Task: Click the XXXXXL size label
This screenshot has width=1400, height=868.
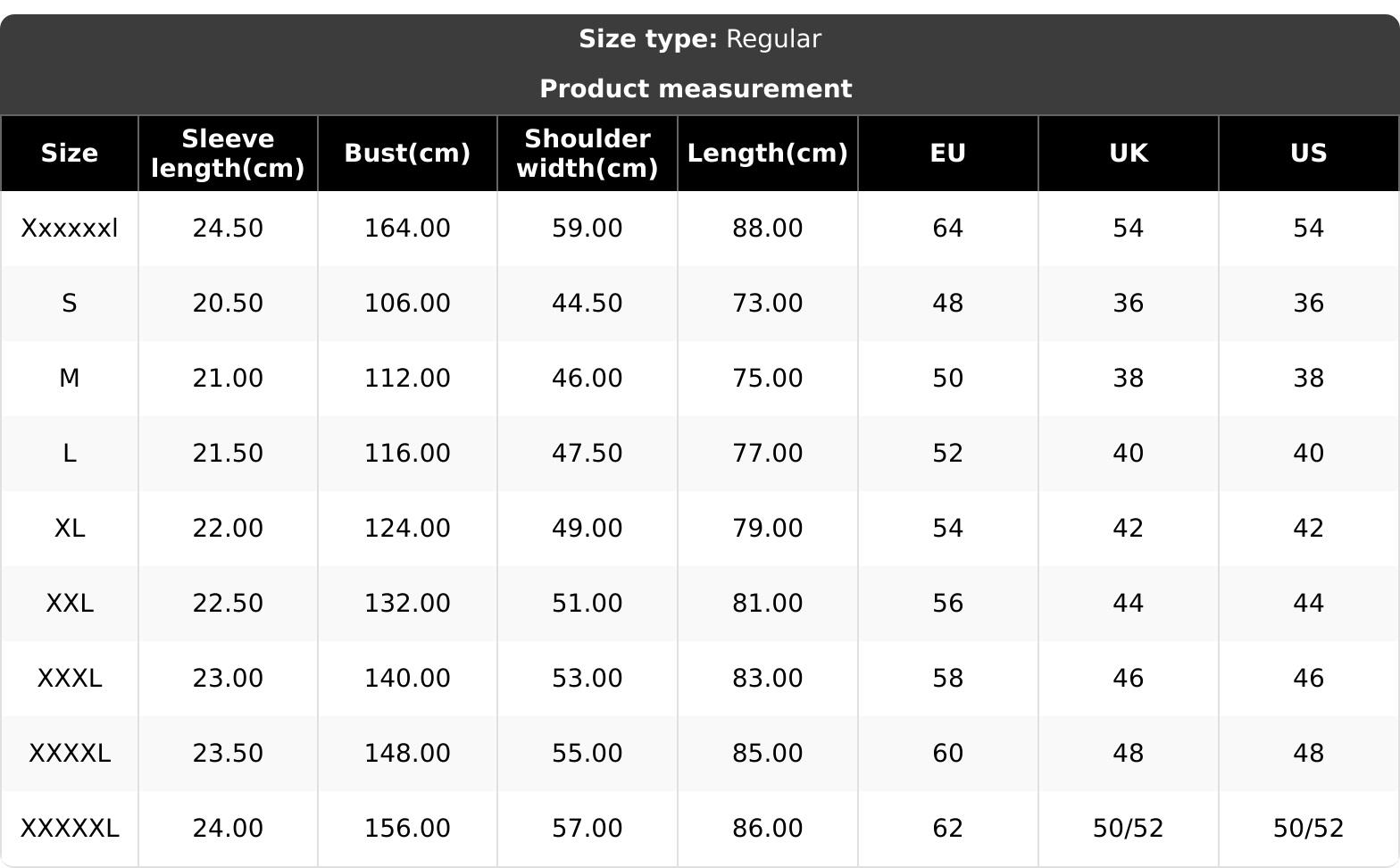Action: 69,829
